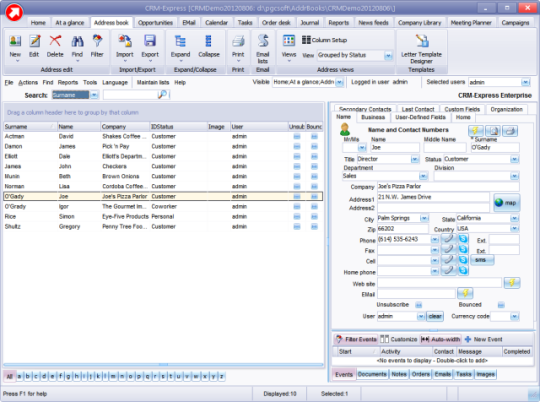
Task: Click the Print icon
Action: pos(238,41)
